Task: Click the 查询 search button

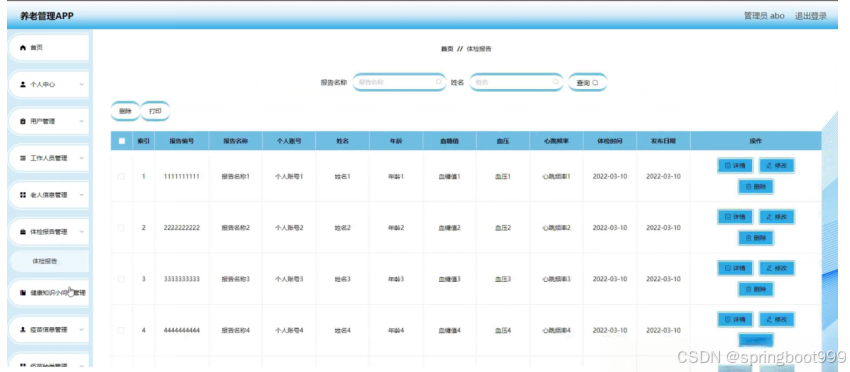Action: point(587,82)
